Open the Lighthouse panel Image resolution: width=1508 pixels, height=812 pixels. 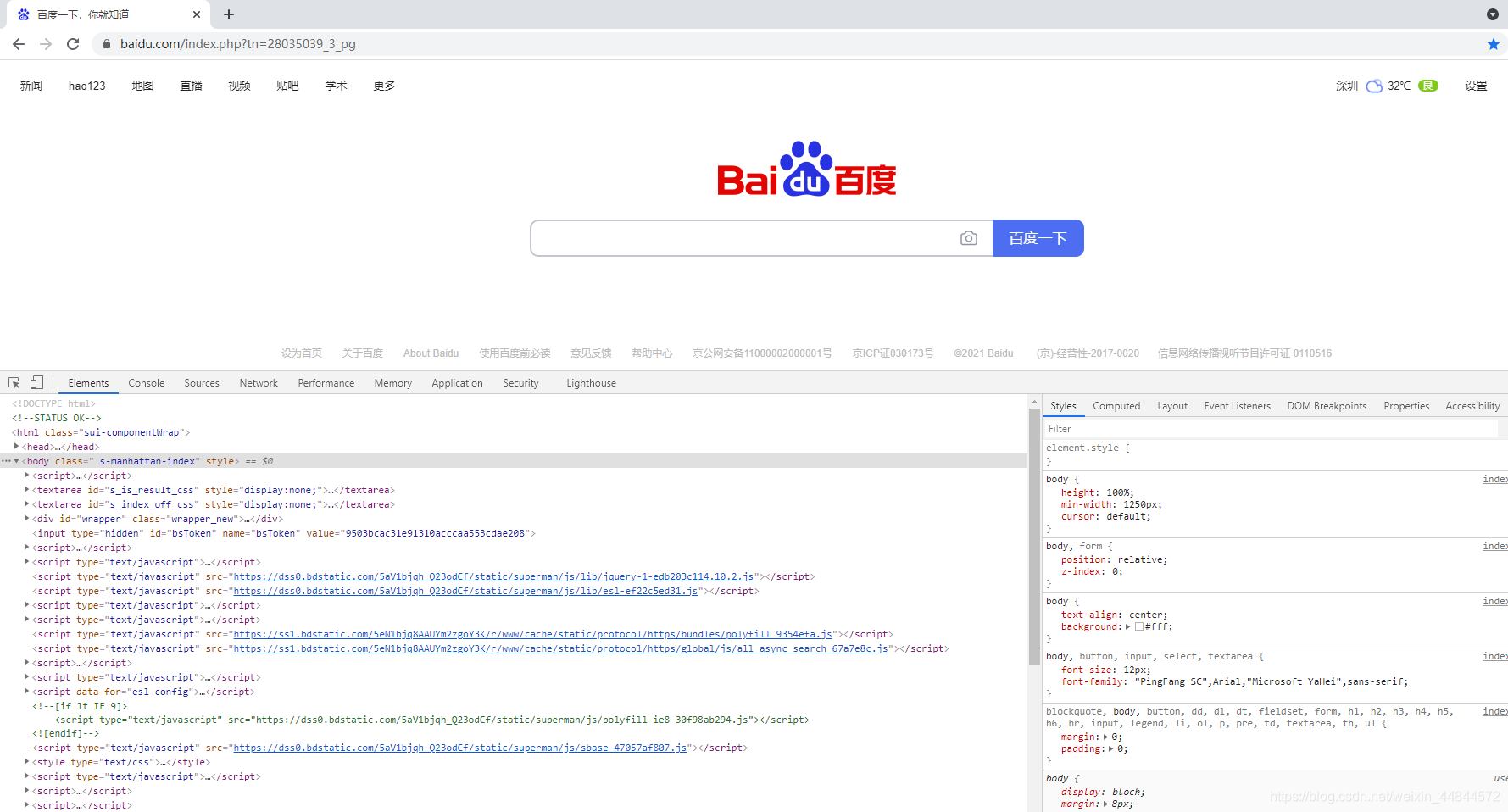click(592, 383)
